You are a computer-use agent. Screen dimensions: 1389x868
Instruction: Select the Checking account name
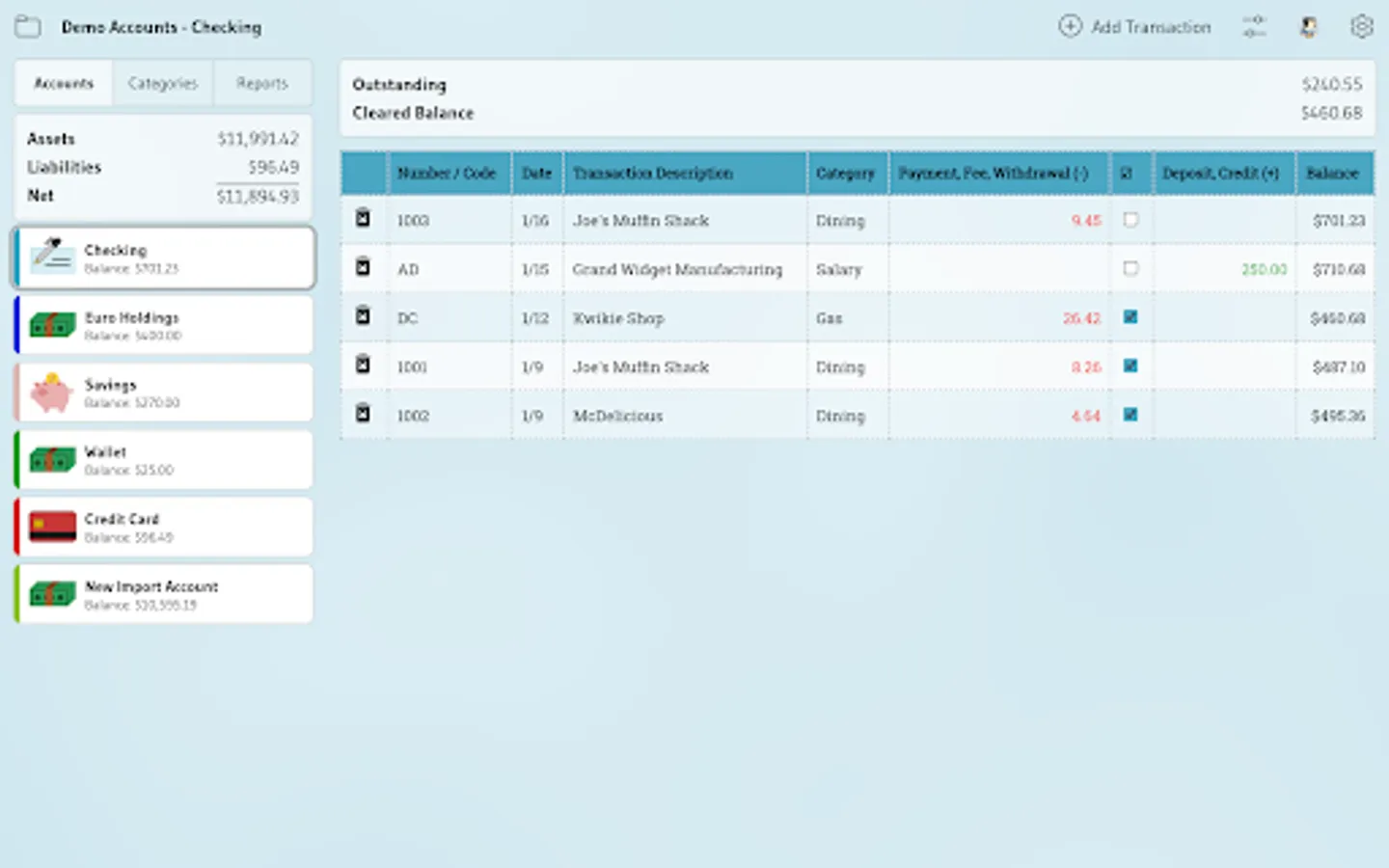tap(116, 250)
